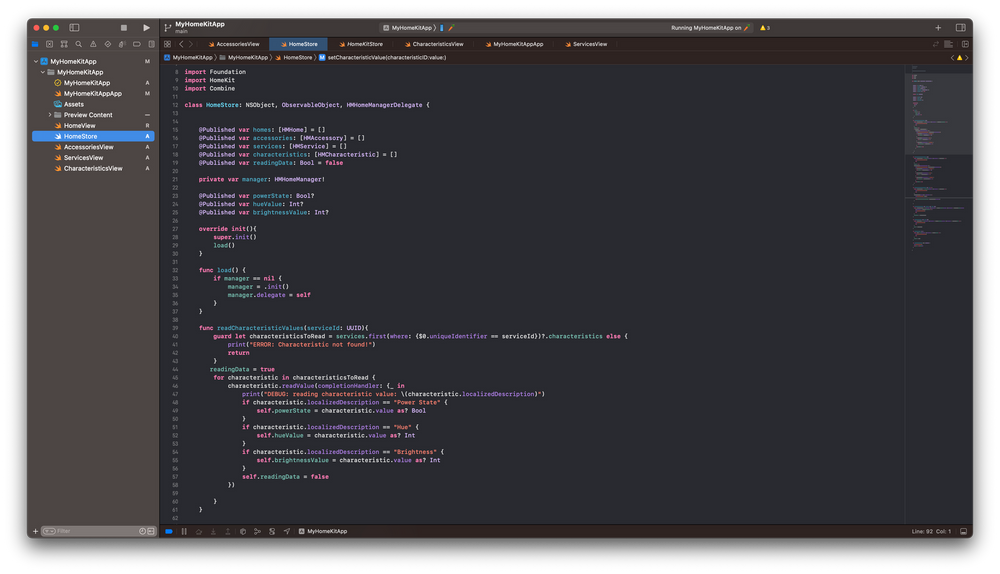Image resolution: width=1000 pixels, height=574 pixels.
Task: Open the MyHomeKitApp scheme selector
Action: click(x=407, y=28)
